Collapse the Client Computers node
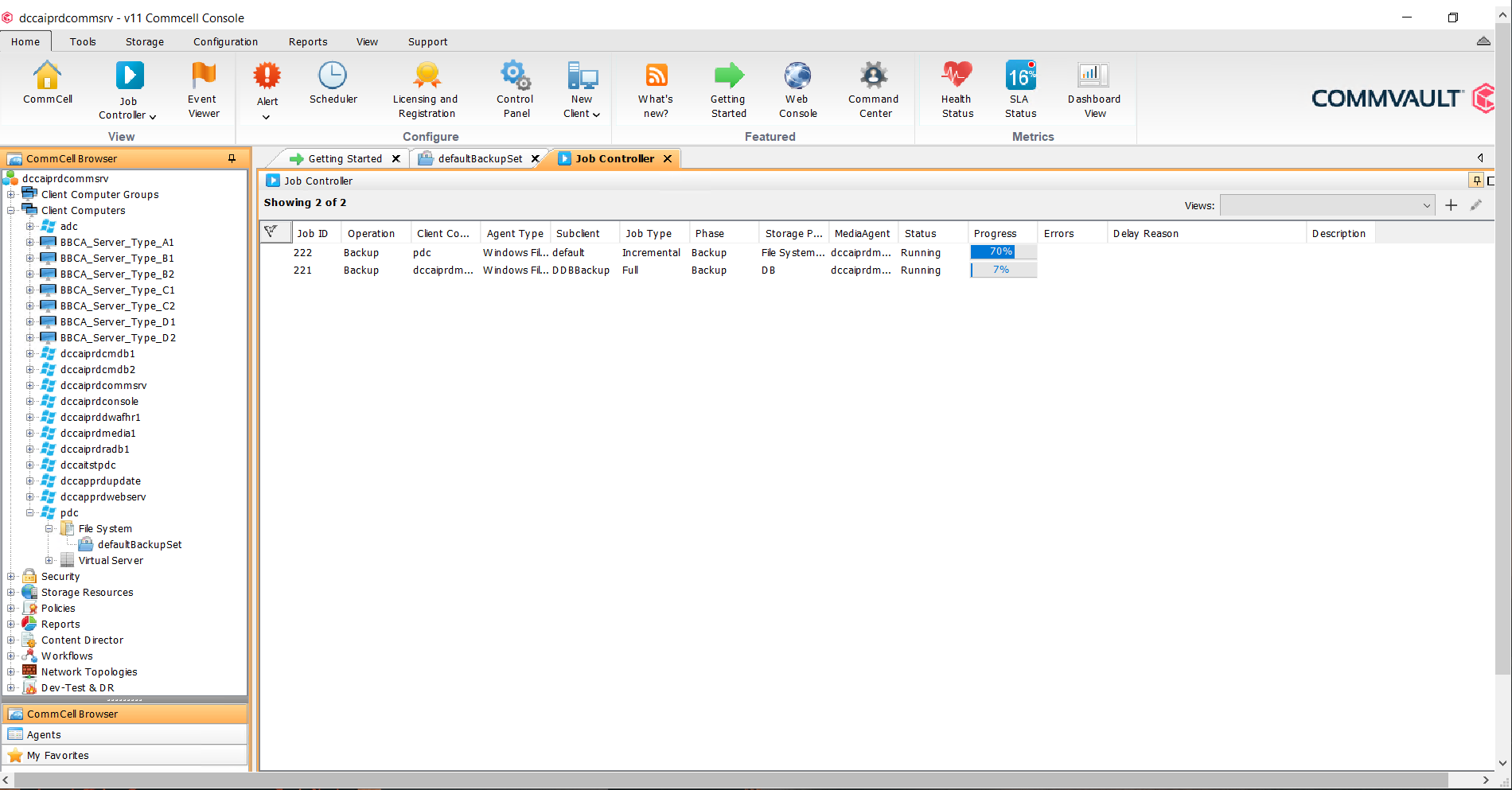 pos(11,210)
